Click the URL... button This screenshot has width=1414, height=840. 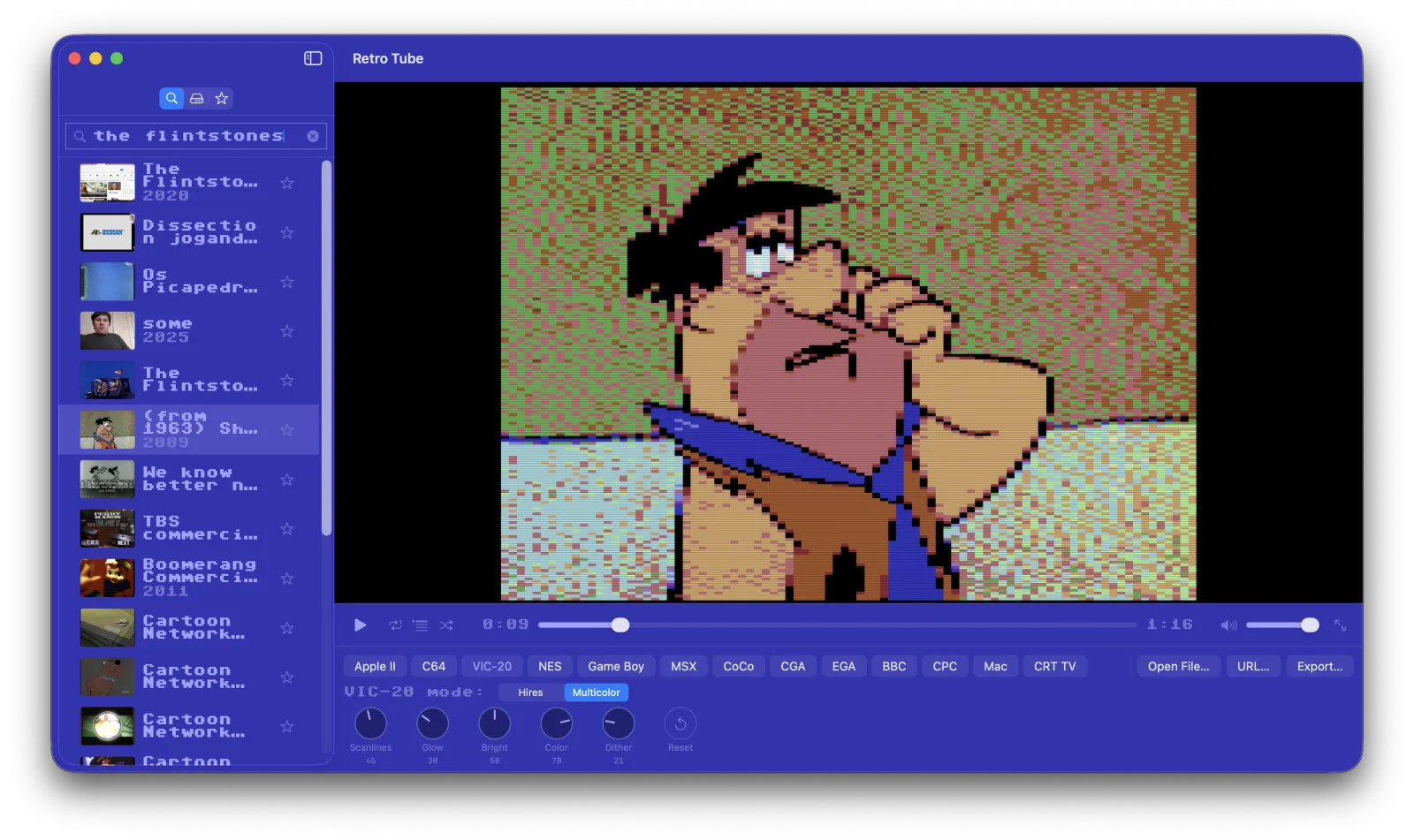[x=1253, y=666]
